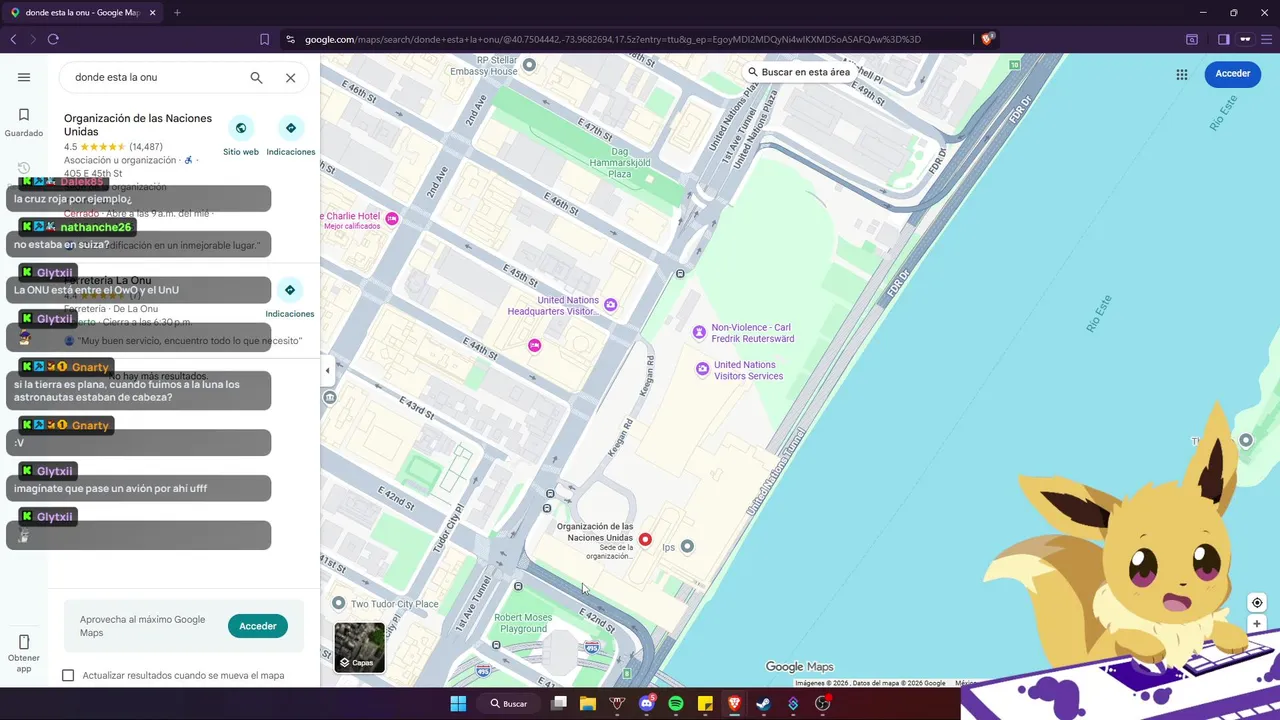Open Steam from the taskbar
The image size is (1280, 720).
[763, 703]
